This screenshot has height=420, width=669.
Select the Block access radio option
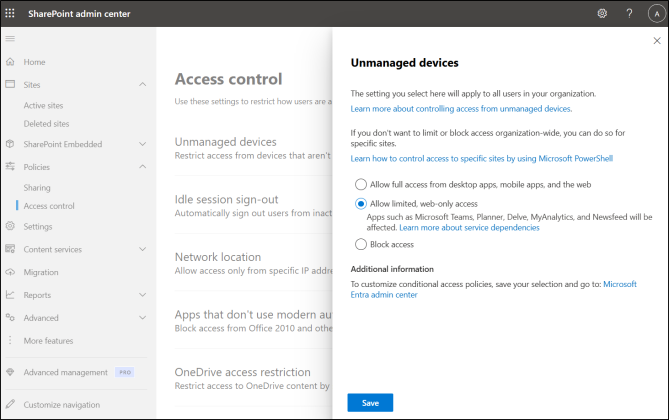(x=361, y=244)
